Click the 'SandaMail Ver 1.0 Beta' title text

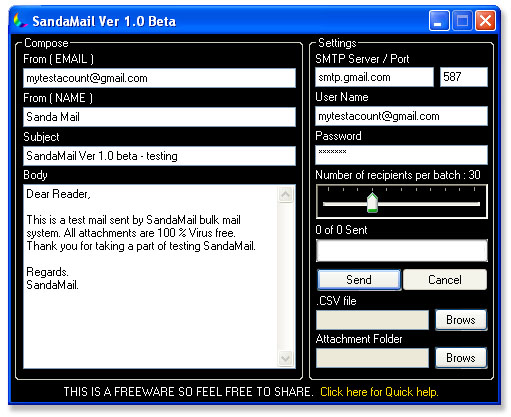coord(104,21)
